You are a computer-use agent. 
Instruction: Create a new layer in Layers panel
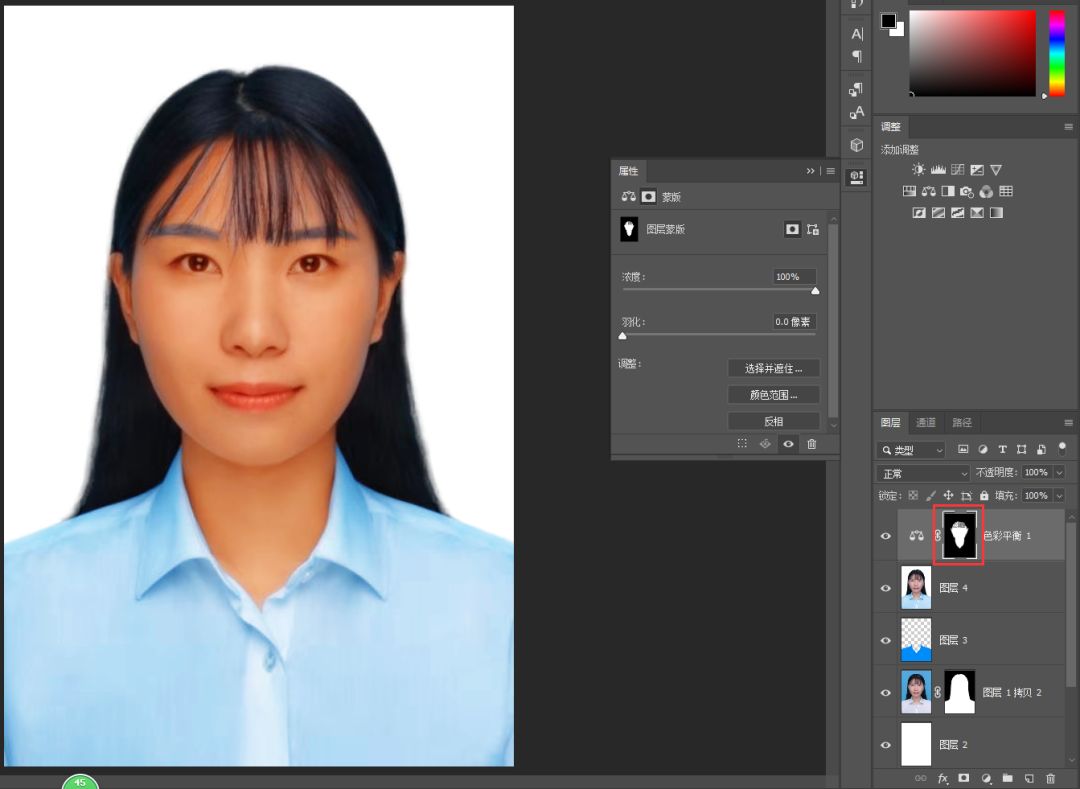[x=1029, y=778]
